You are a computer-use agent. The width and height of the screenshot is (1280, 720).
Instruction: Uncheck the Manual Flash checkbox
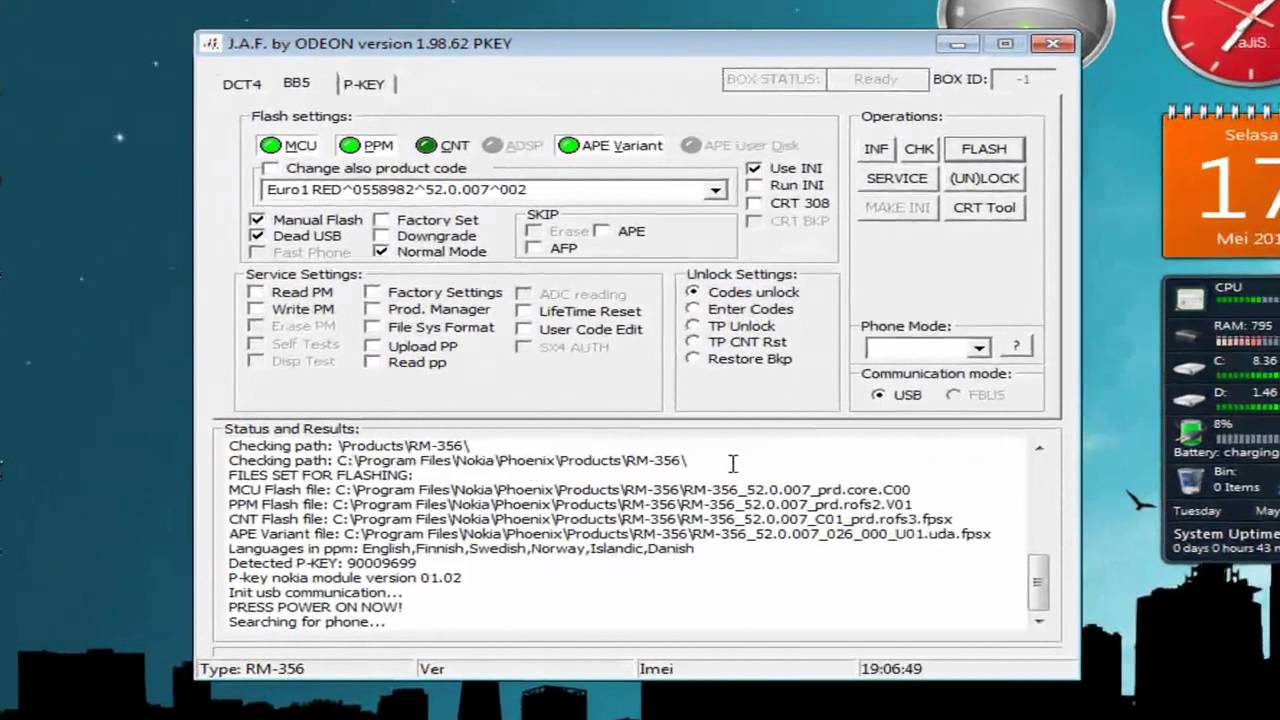click(257, 219)
